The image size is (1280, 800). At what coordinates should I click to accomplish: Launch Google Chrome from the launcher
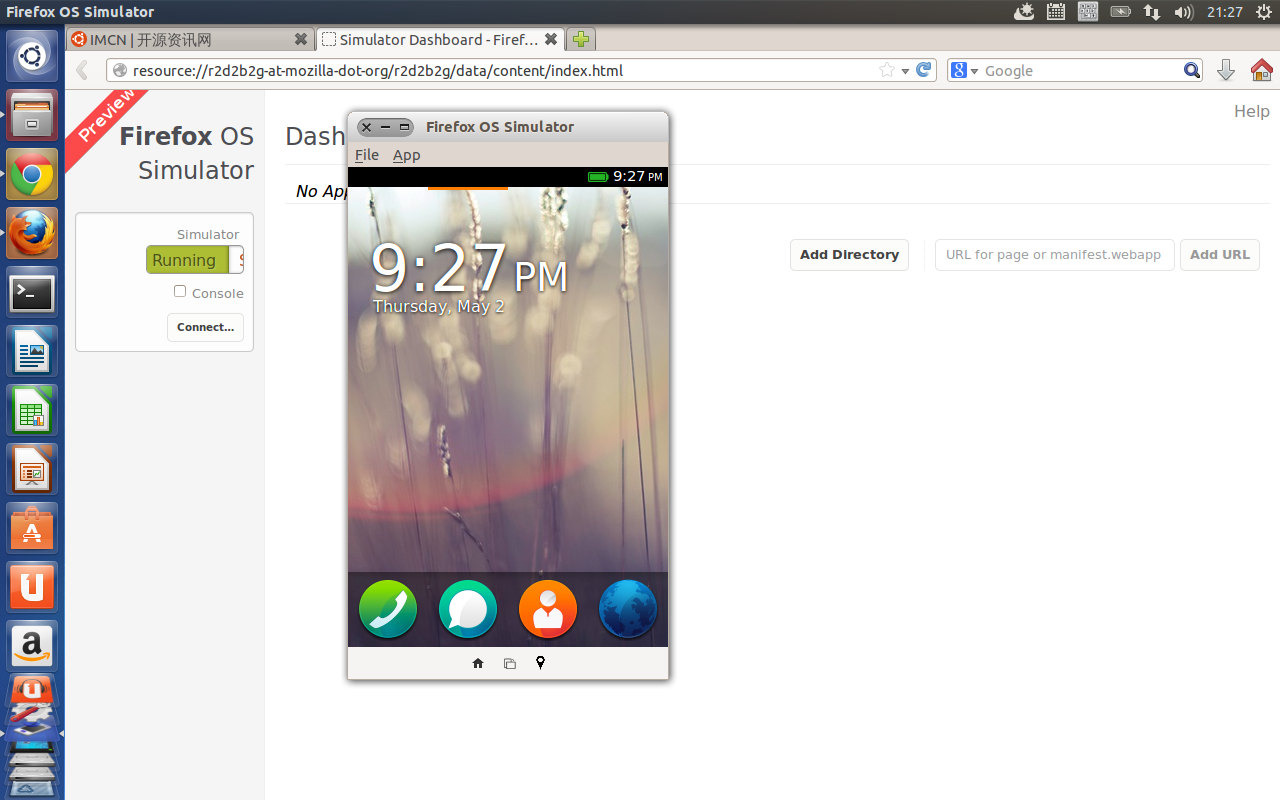click(x=32, y=175)
